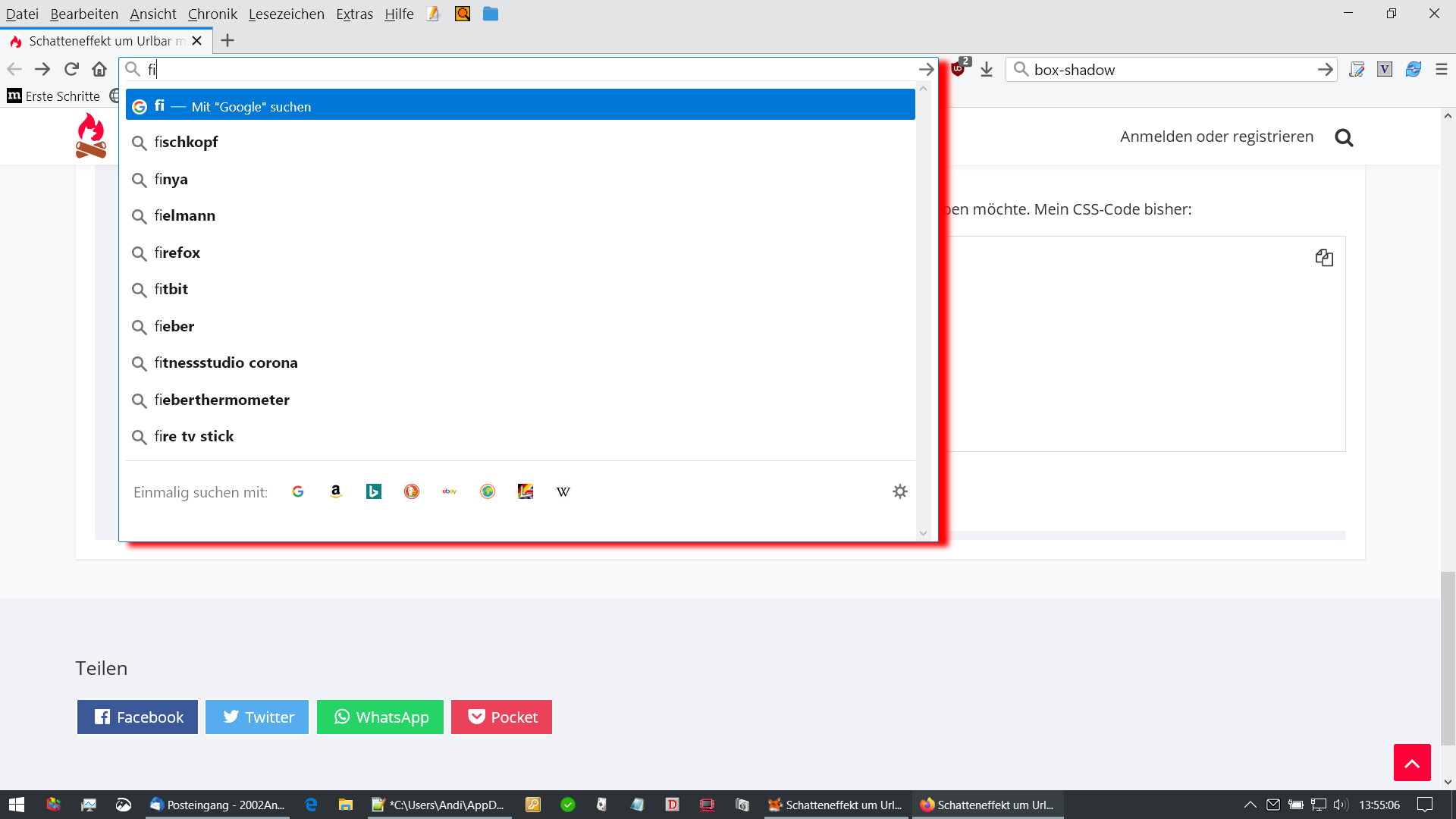
Task: Click Anmelden oder registrieren link
Action: [x=1216, y=136]
